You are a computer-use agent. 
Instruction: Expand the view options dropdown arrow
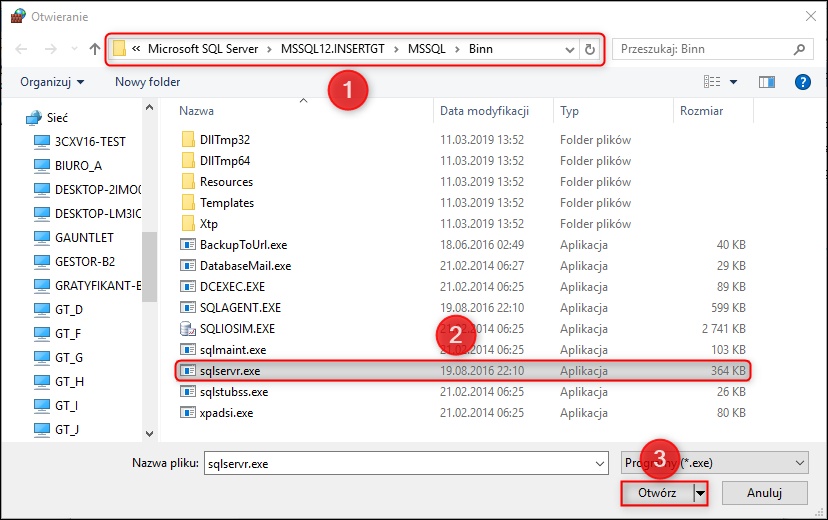[x=733, y=82]
